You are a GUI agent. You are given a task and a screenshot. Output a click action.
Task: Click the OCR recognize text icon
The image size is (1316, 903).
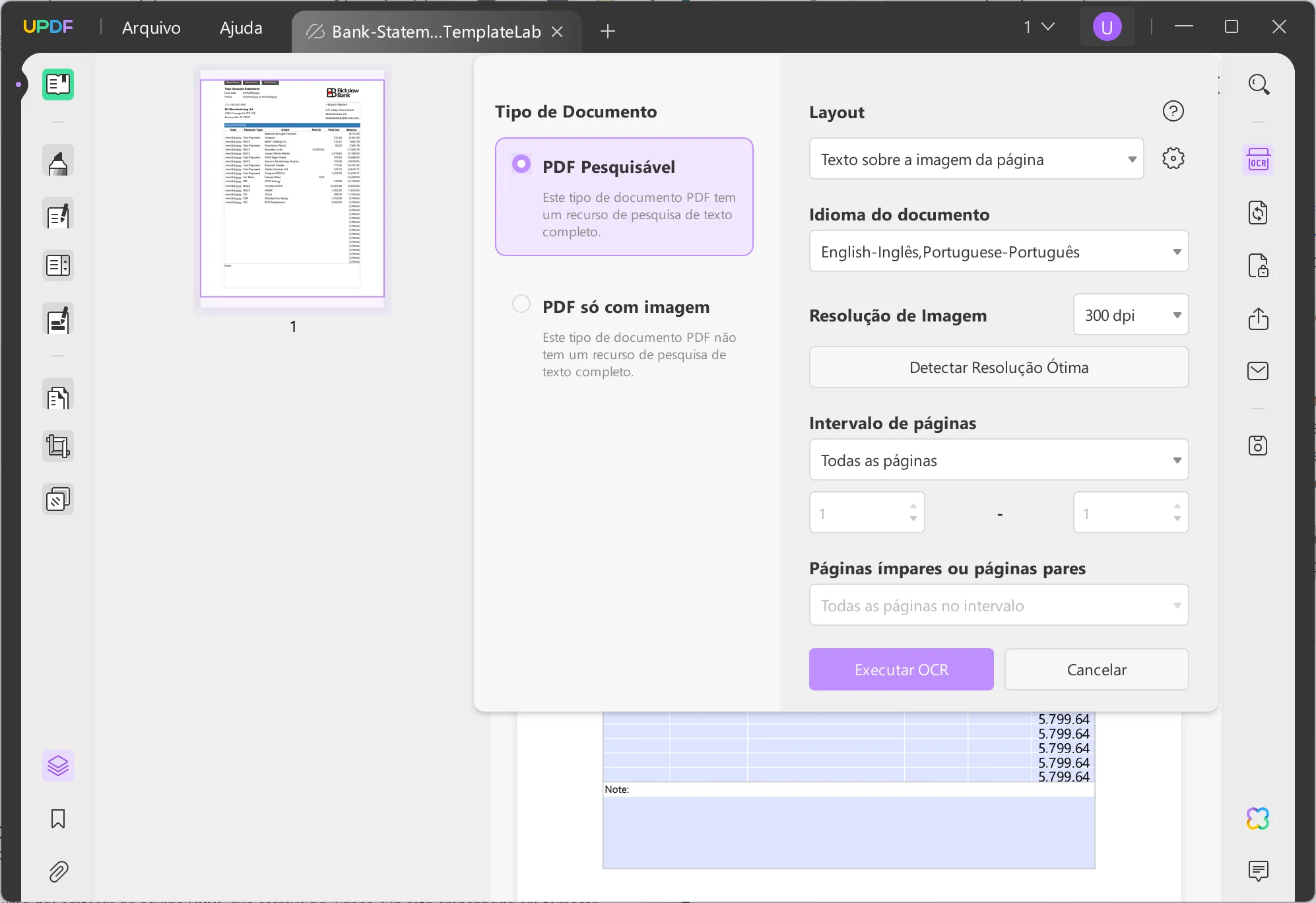1258,160
